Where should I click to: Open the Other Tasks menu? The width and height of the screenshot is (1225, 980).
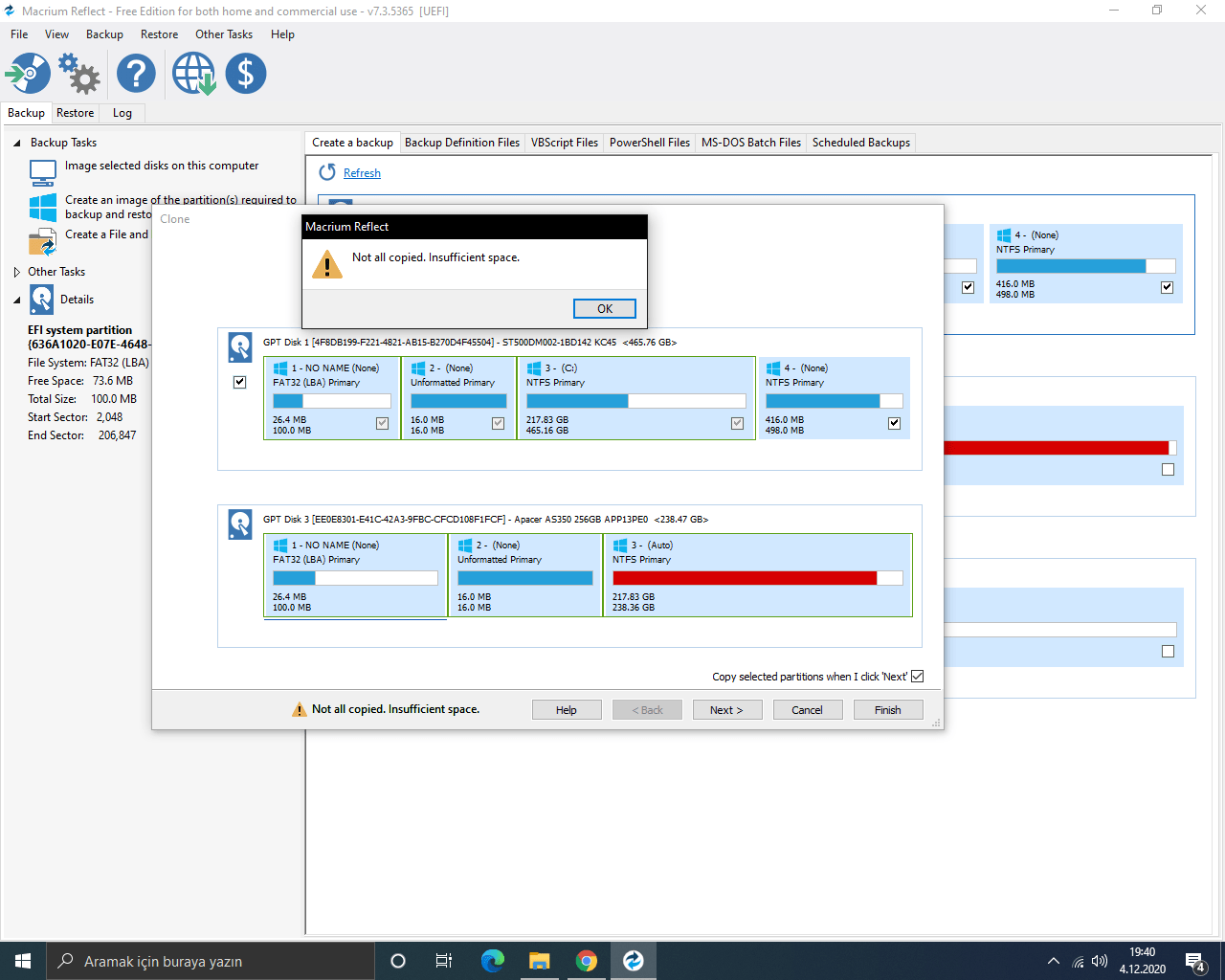point(224,34)
